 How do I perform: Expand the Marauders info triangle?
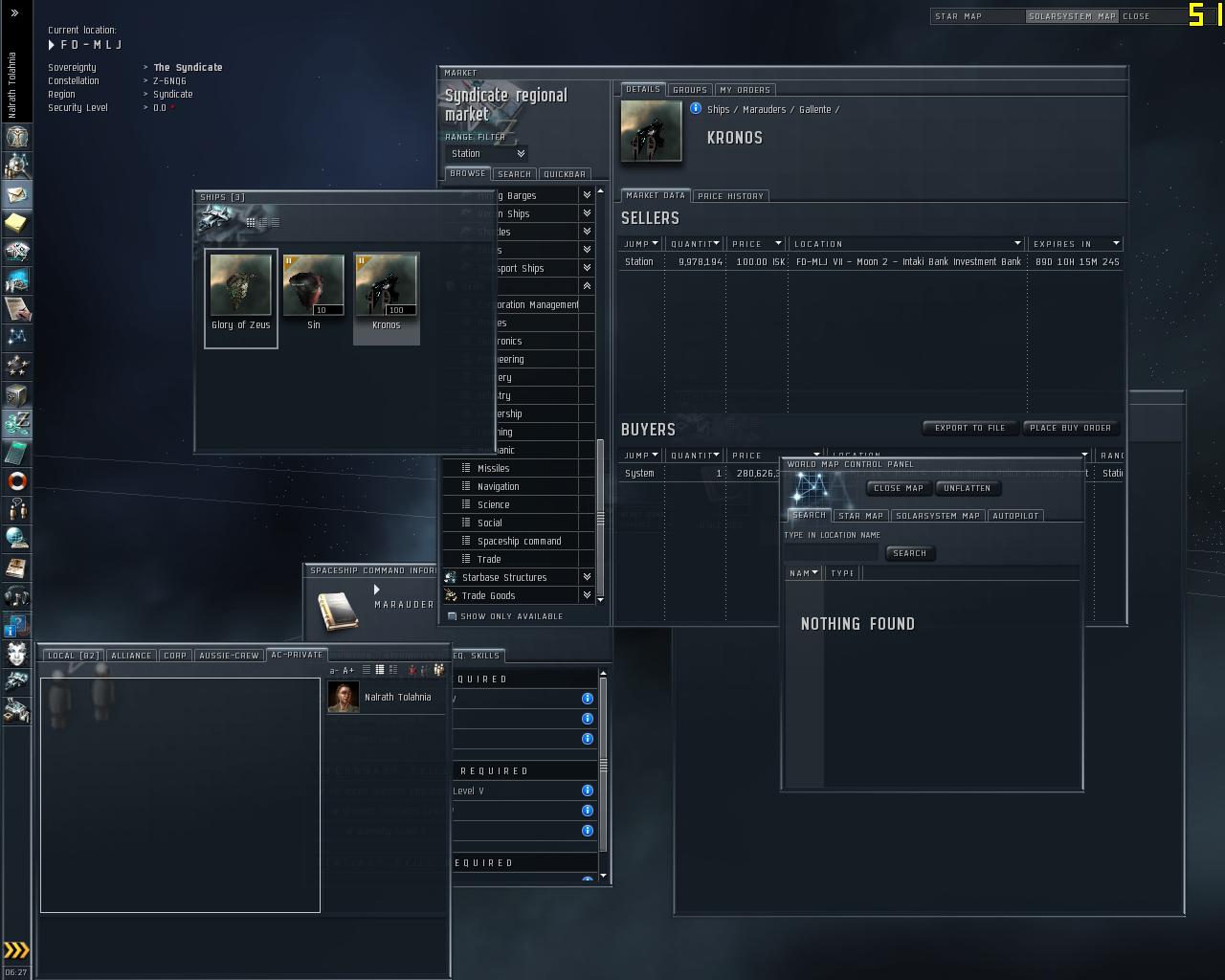tap(377, 590)
